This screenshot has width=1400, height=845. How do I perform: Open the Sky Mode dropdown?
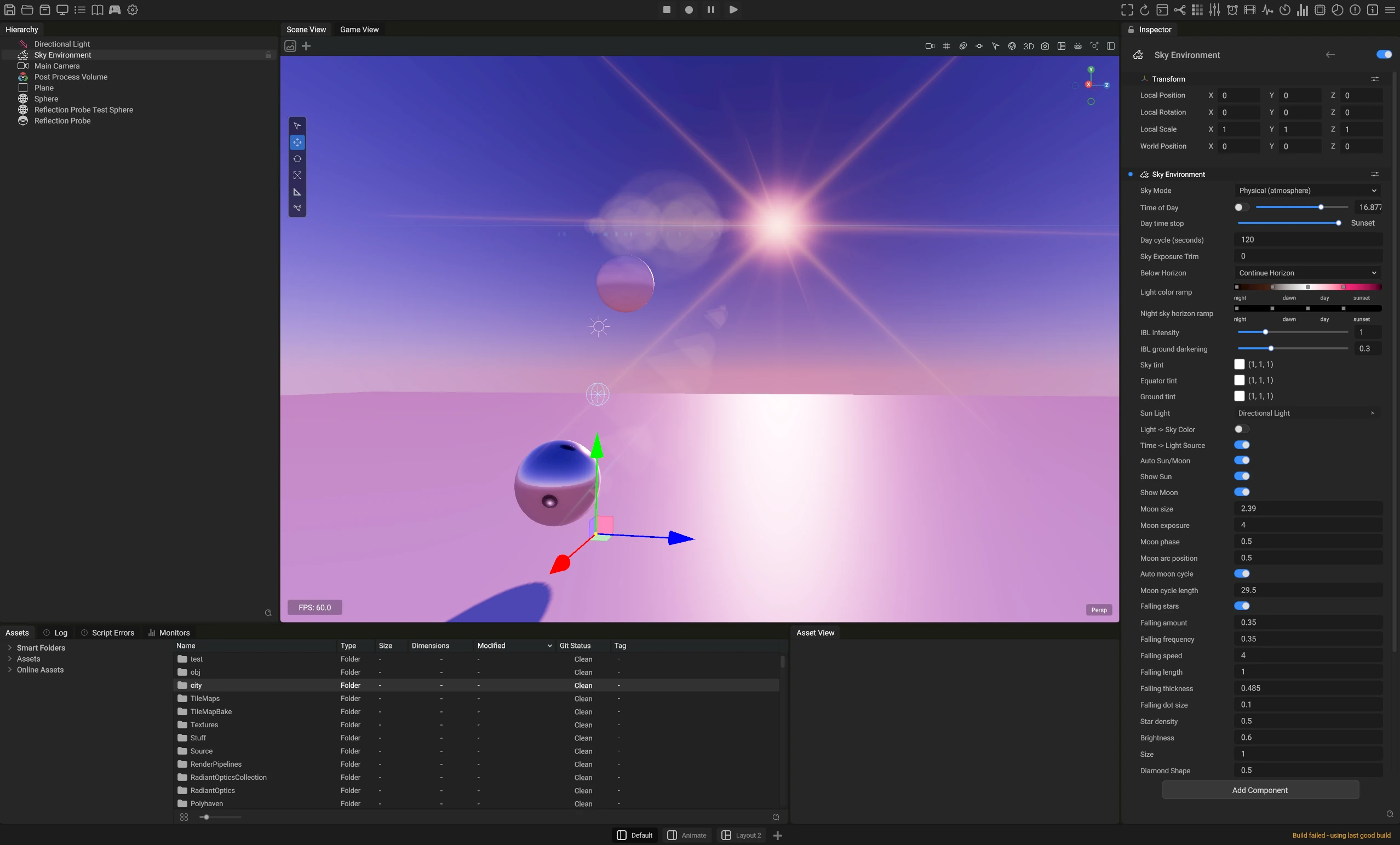[x=1307, y=191]
